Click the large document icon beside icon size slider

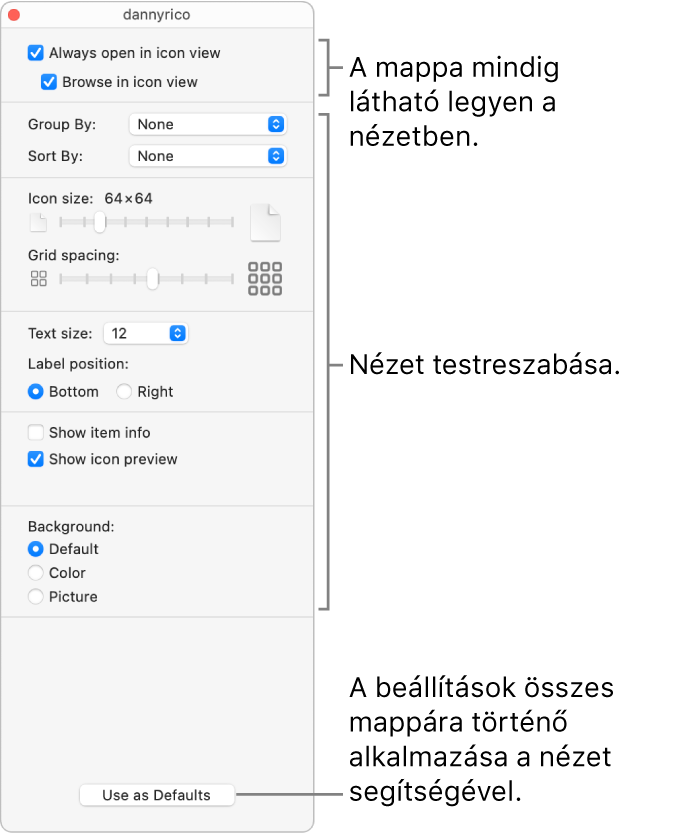(x=265, y=222)
